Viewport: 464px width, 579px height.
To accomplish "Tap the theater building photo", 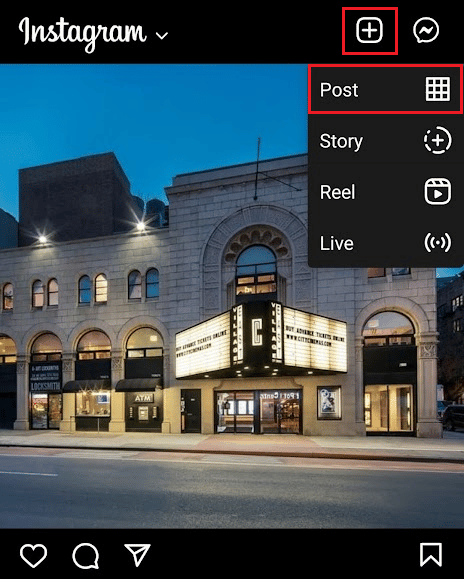I will point(221,295).
